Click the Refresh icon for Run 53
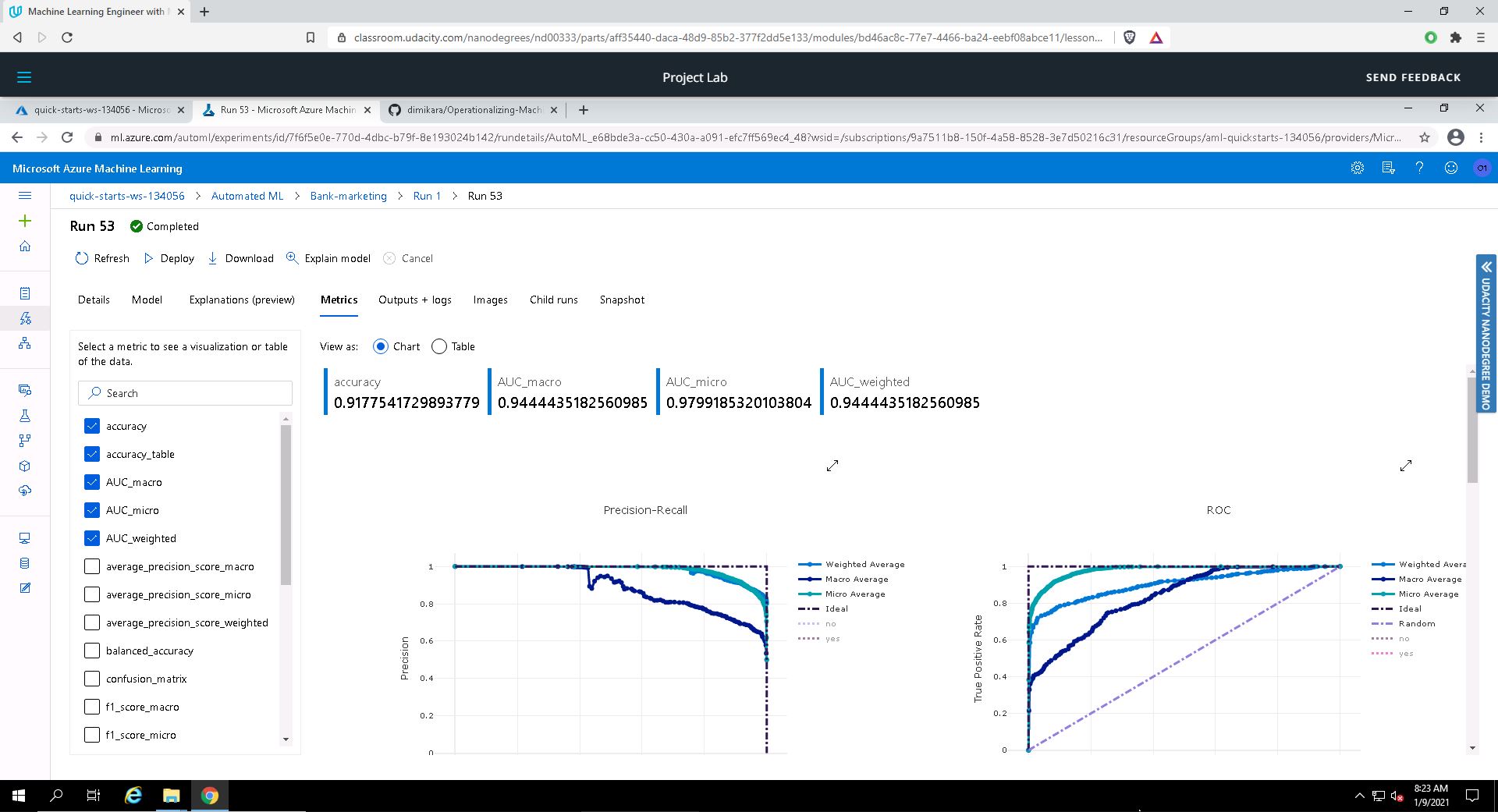Screen dimensions: 1498x812 point(82,258)
